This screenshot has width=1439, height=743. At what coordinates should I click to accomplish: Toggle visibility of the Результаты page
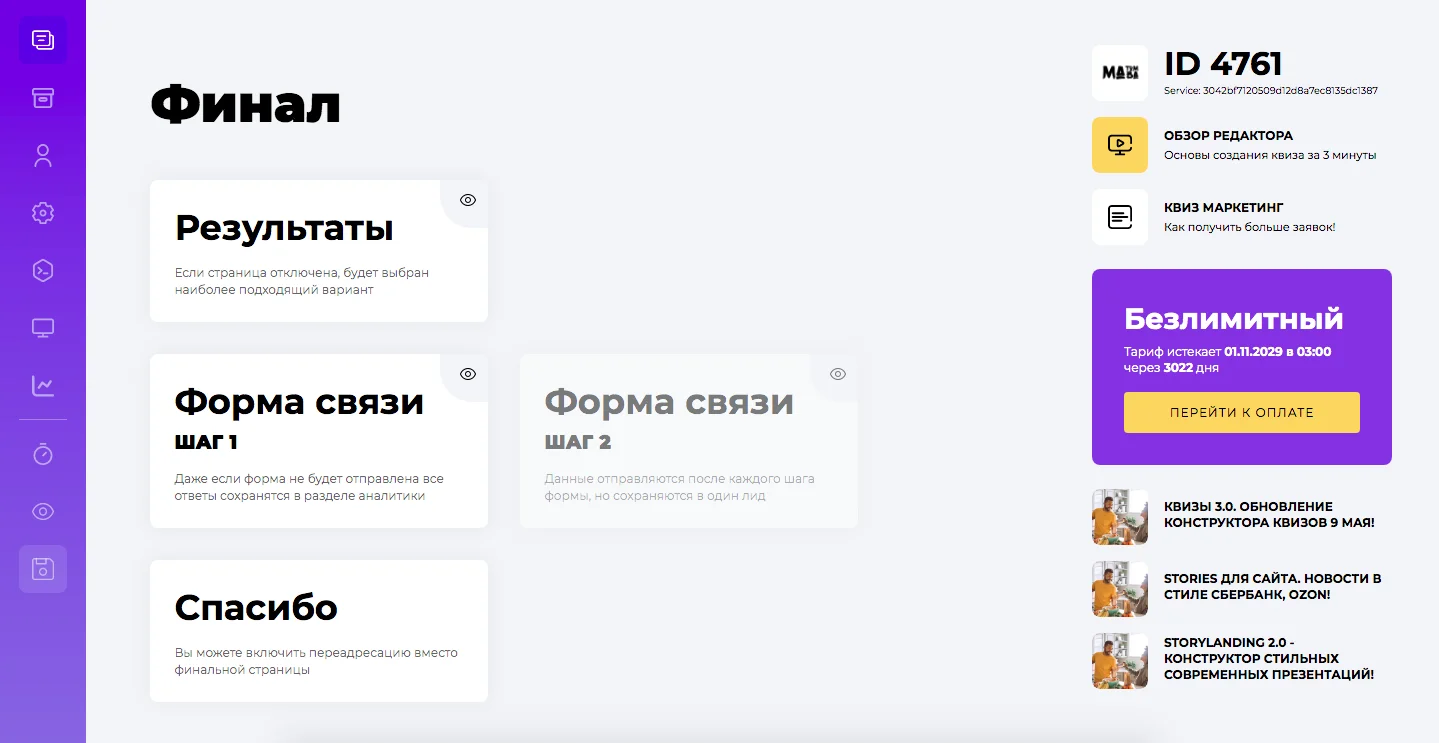pyautogui.click(x=468, y=200)
